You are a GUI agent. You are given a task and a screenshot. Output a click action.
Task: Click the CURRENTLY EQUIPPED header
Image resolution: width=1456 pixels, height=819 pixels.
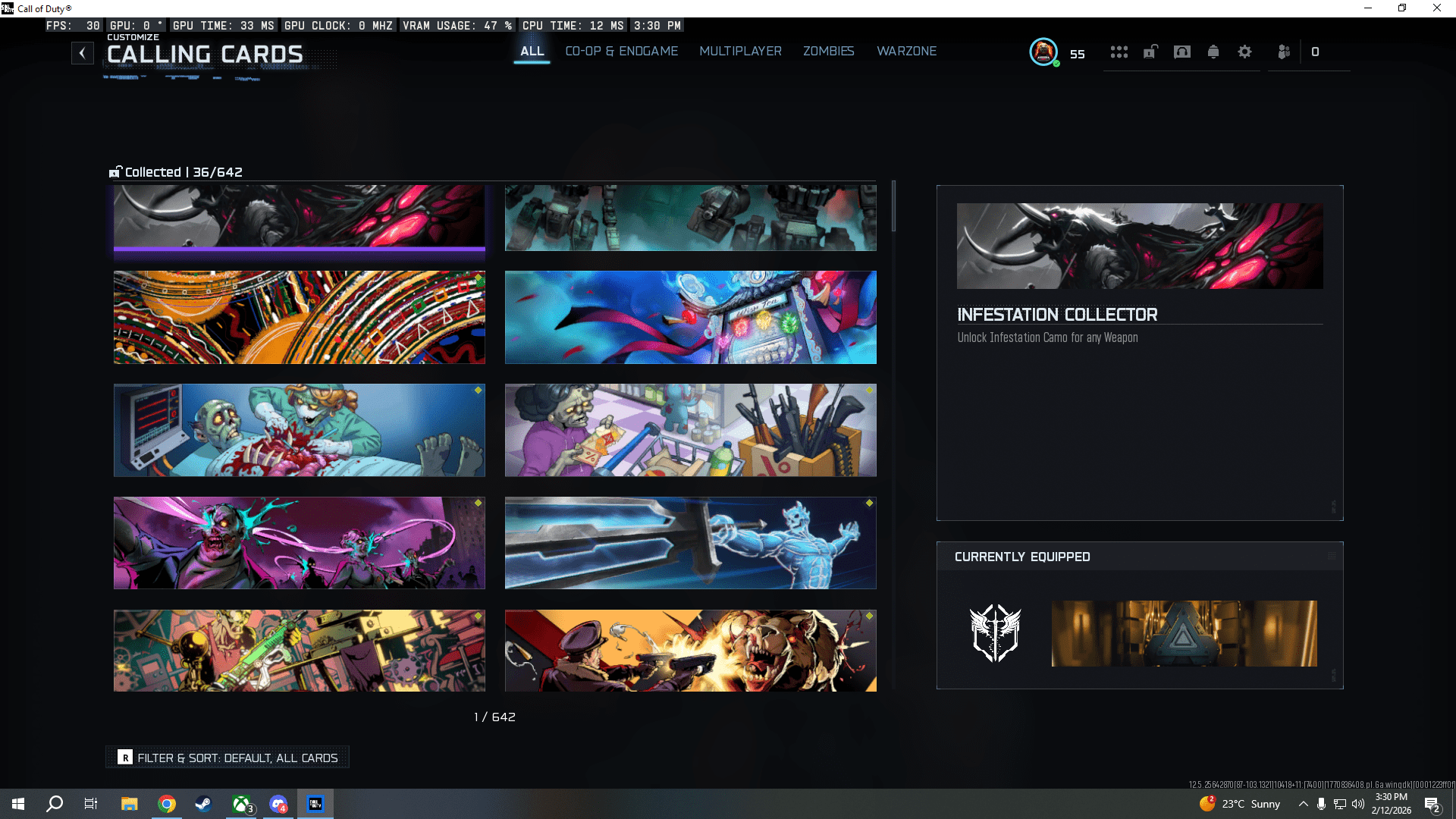(x=1022, y=557)
